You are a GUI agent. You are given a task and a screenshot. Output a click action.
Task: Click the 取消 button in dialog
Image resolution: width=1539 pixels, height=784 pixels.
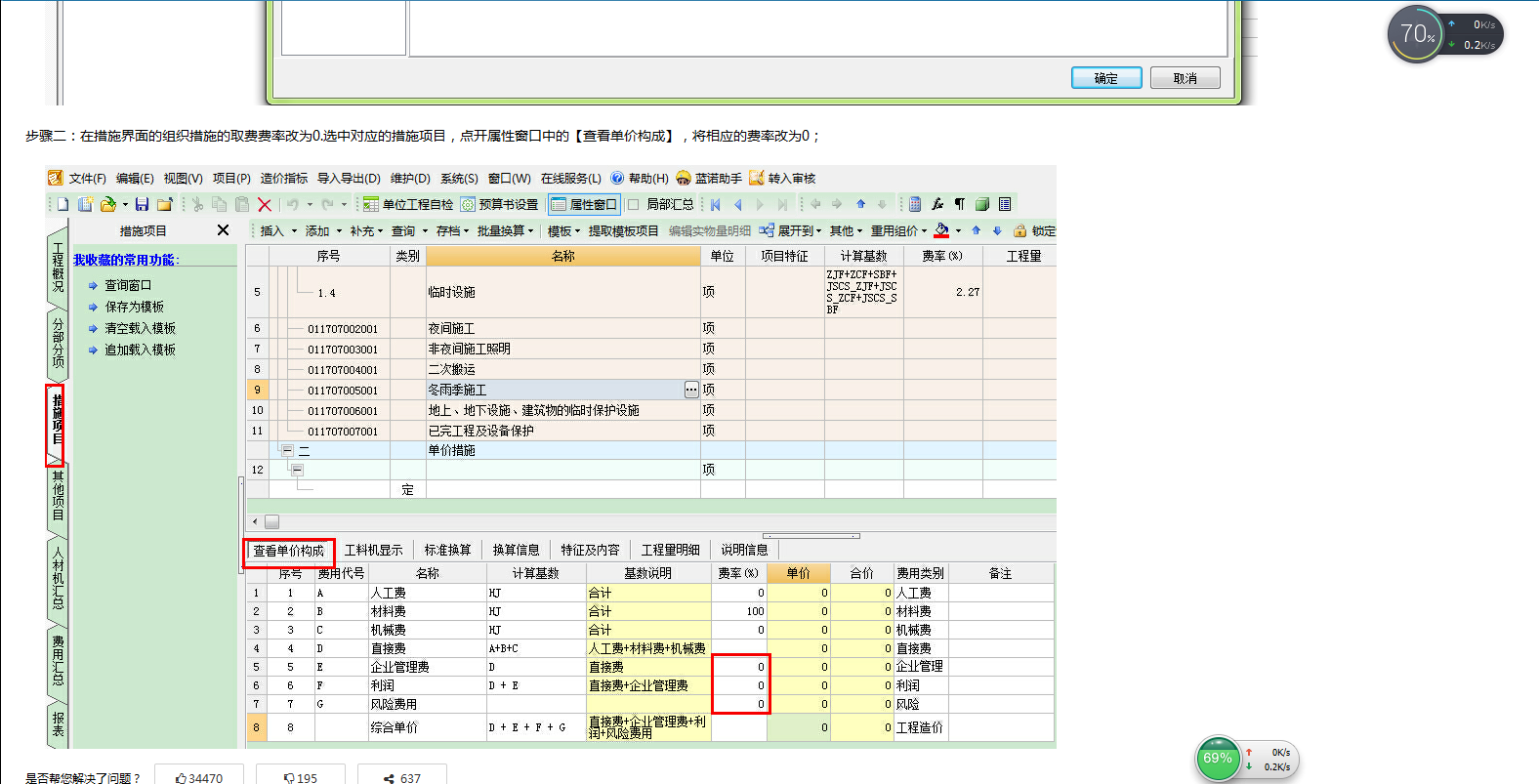point(1185,78)
